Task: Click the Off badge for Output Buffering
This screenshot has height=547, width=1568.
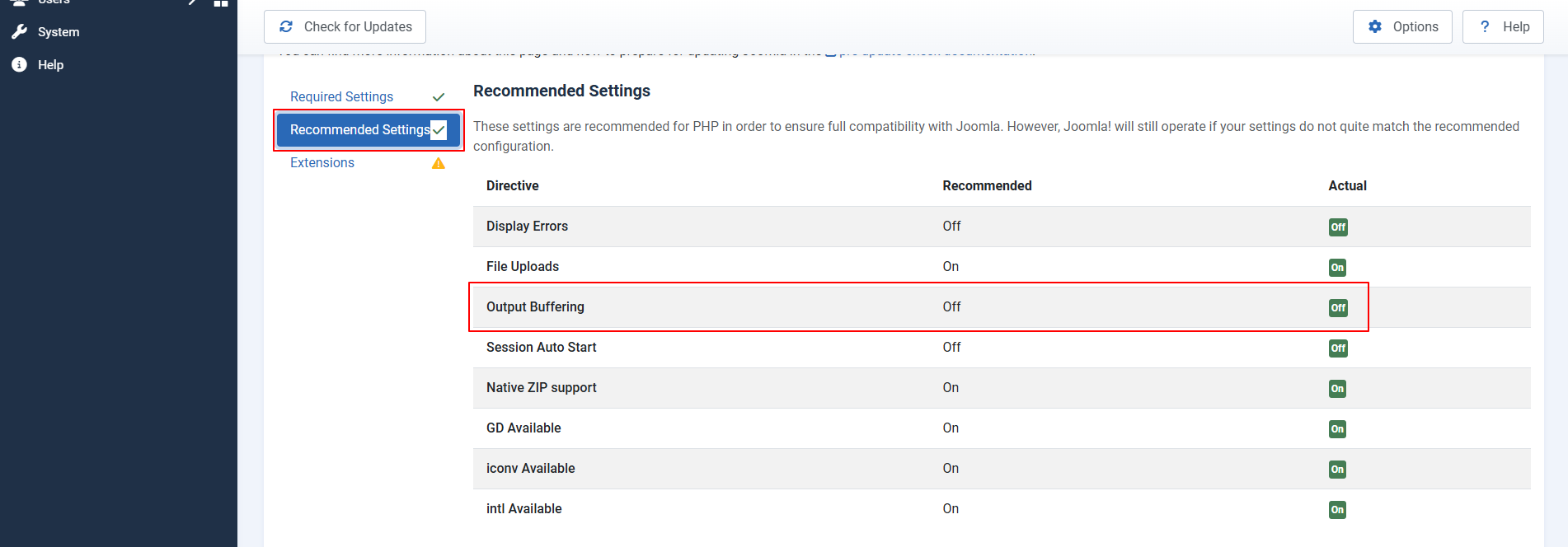Action: 1338,308
